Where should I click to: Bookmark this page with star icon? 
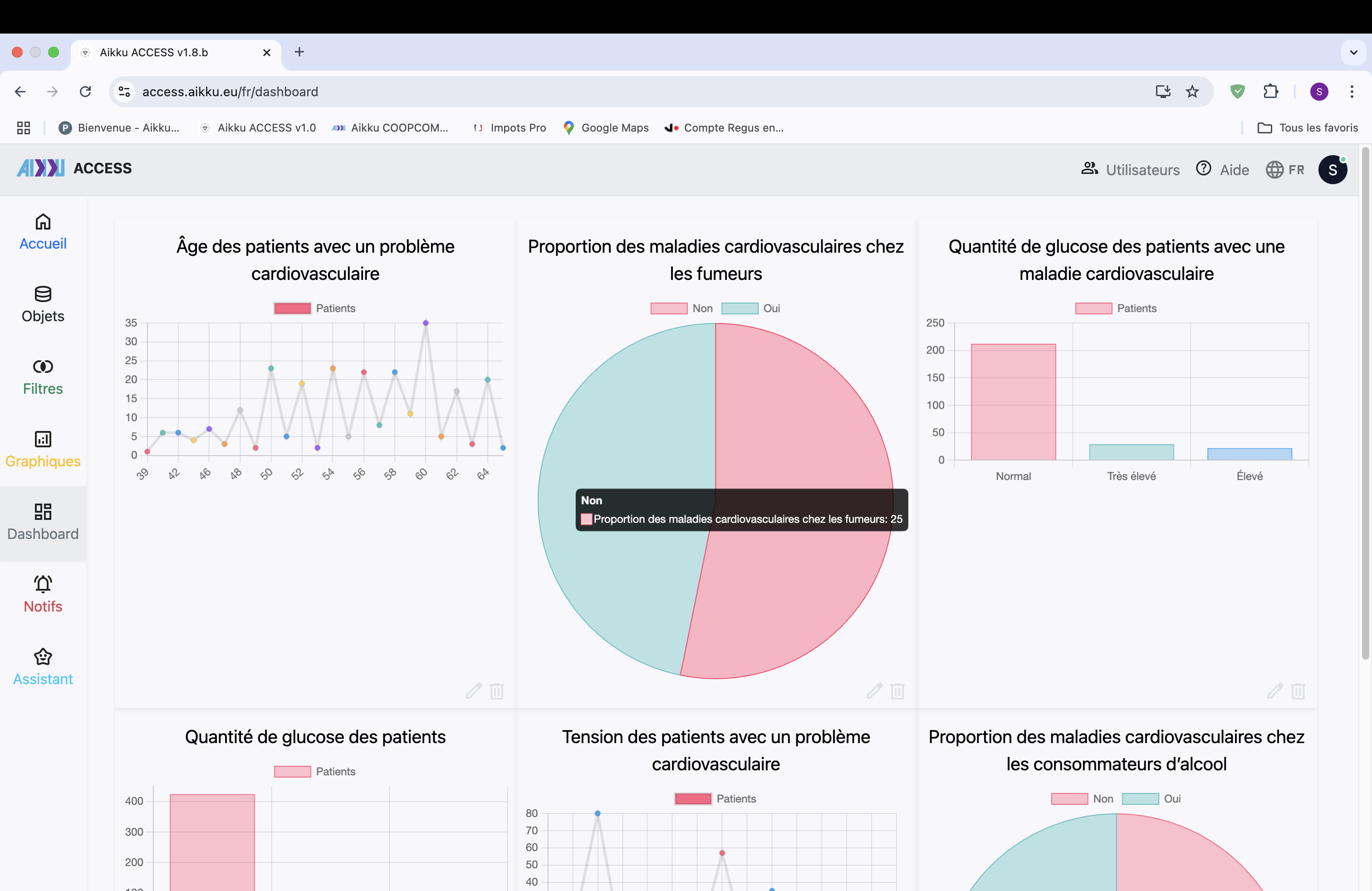(x=1192, y=92)
